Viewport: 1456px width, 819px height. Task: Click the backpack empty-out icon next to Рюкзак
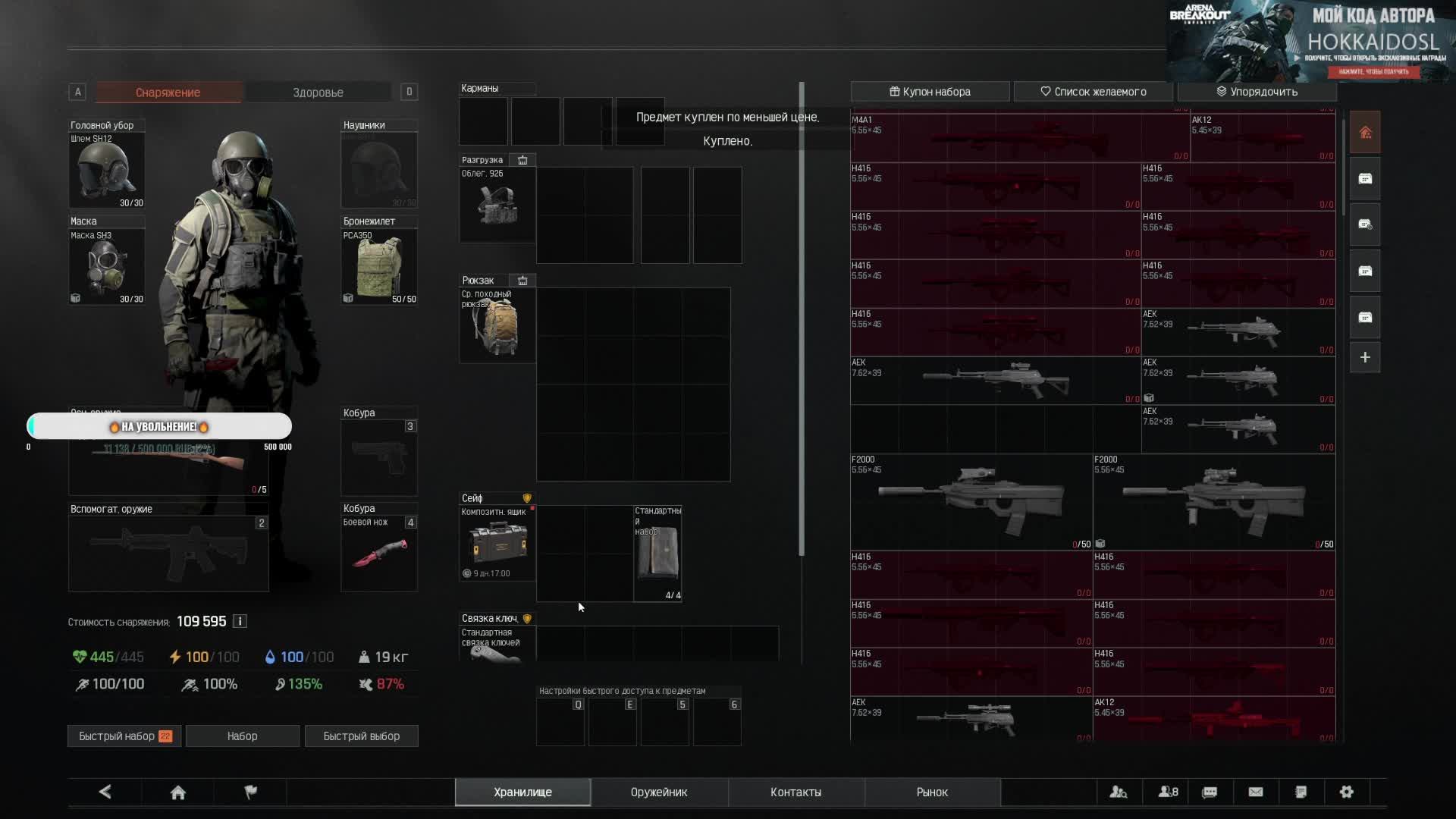pos(522,281)
